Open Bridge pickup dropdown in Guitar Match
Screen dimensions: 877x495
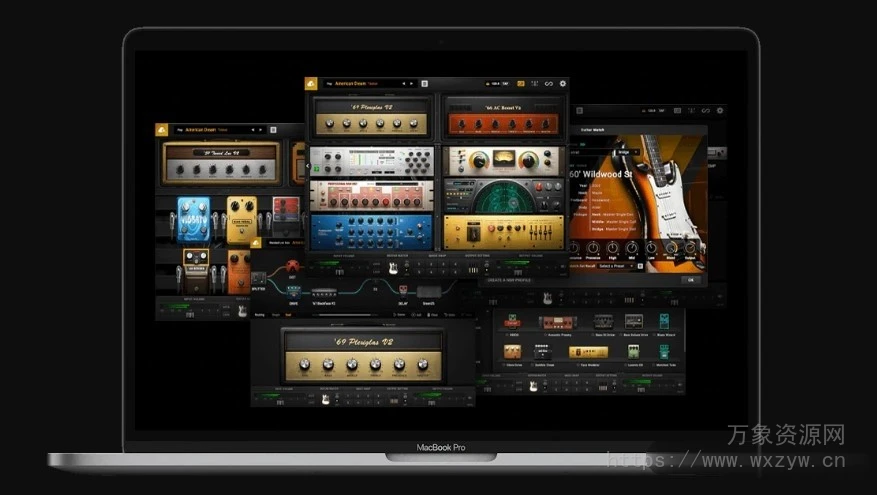pyautogui.click(x=628, y=152)
